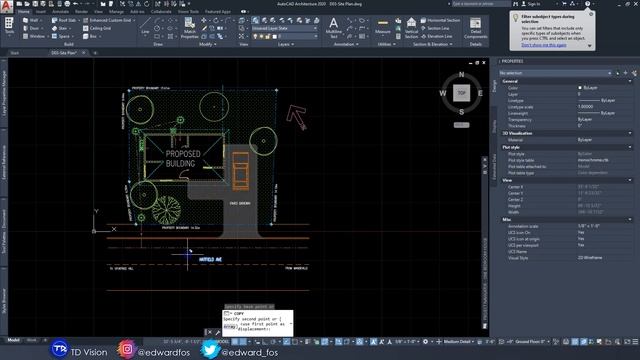Toggle the lock icon for layer 0

(x=268, y=36)
